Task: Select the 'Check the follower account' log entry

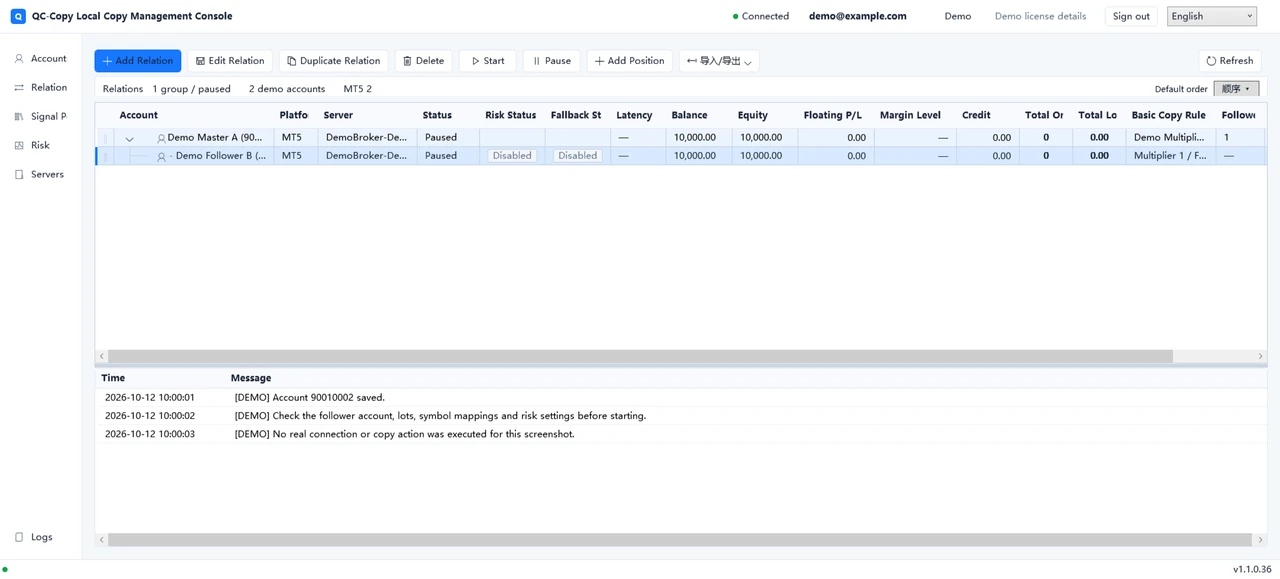Action: tap(681, 416)
